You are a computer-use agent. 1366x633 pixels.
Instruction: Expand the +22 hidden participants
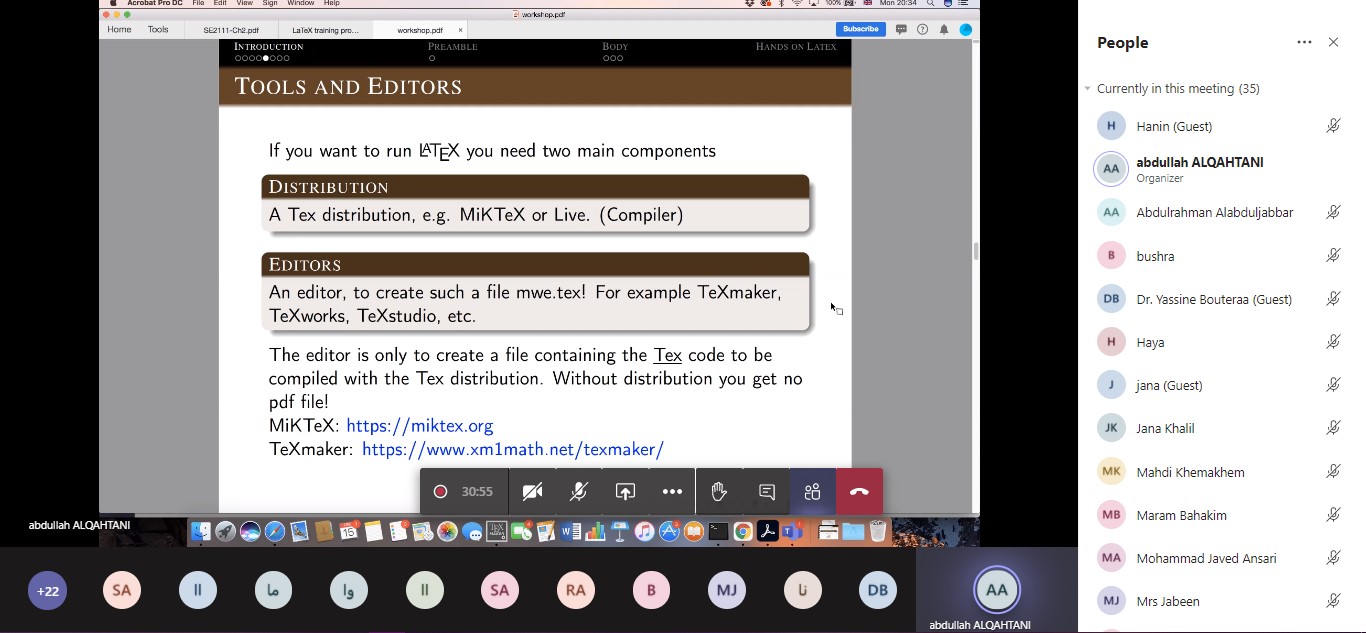click(48, 591)
